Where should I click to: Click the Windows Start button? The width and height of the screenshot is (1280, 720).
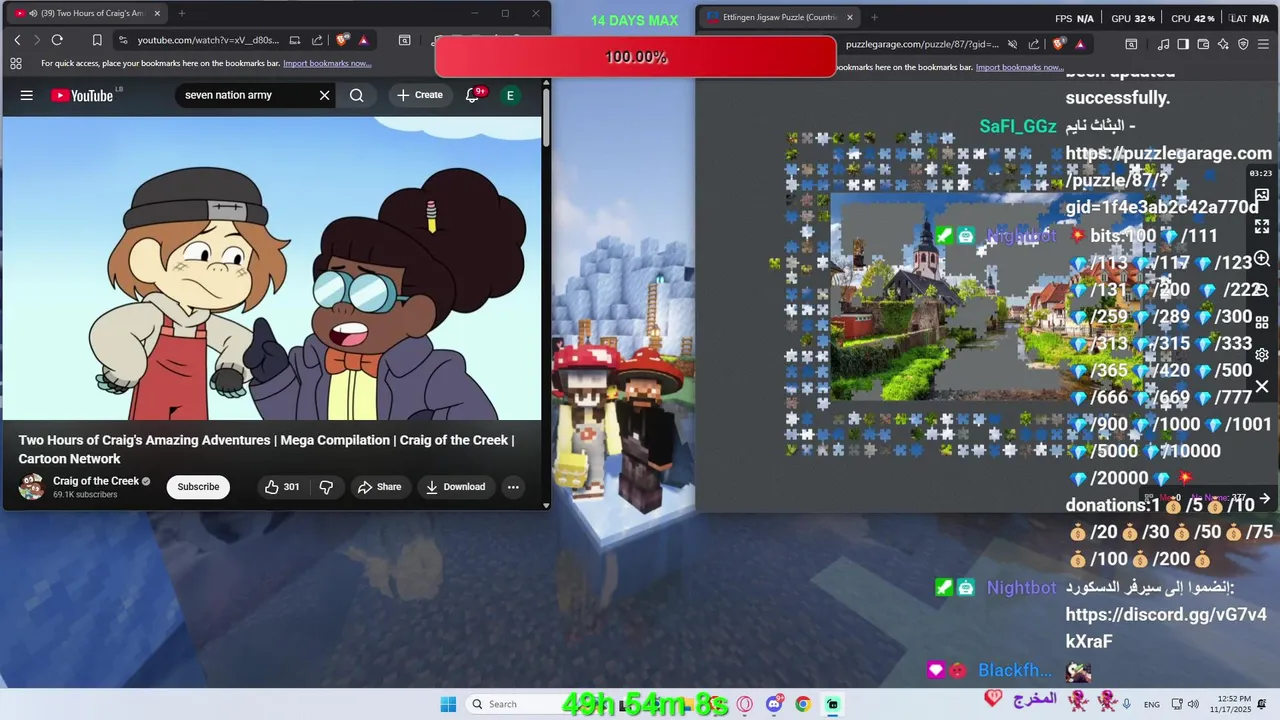point(448,704)
